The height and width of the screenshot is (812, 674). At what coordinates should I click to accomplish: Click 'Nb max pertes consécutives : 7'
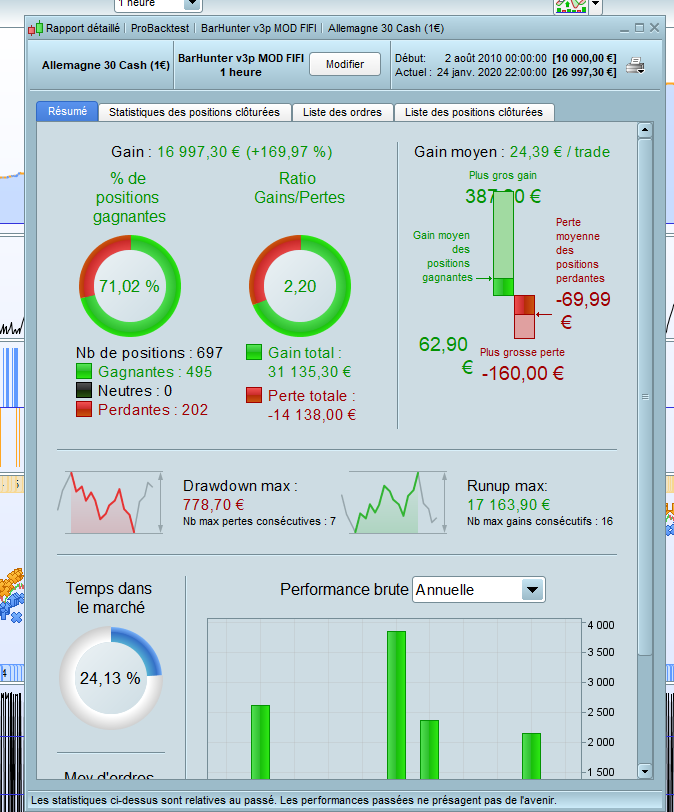[259, 521]
